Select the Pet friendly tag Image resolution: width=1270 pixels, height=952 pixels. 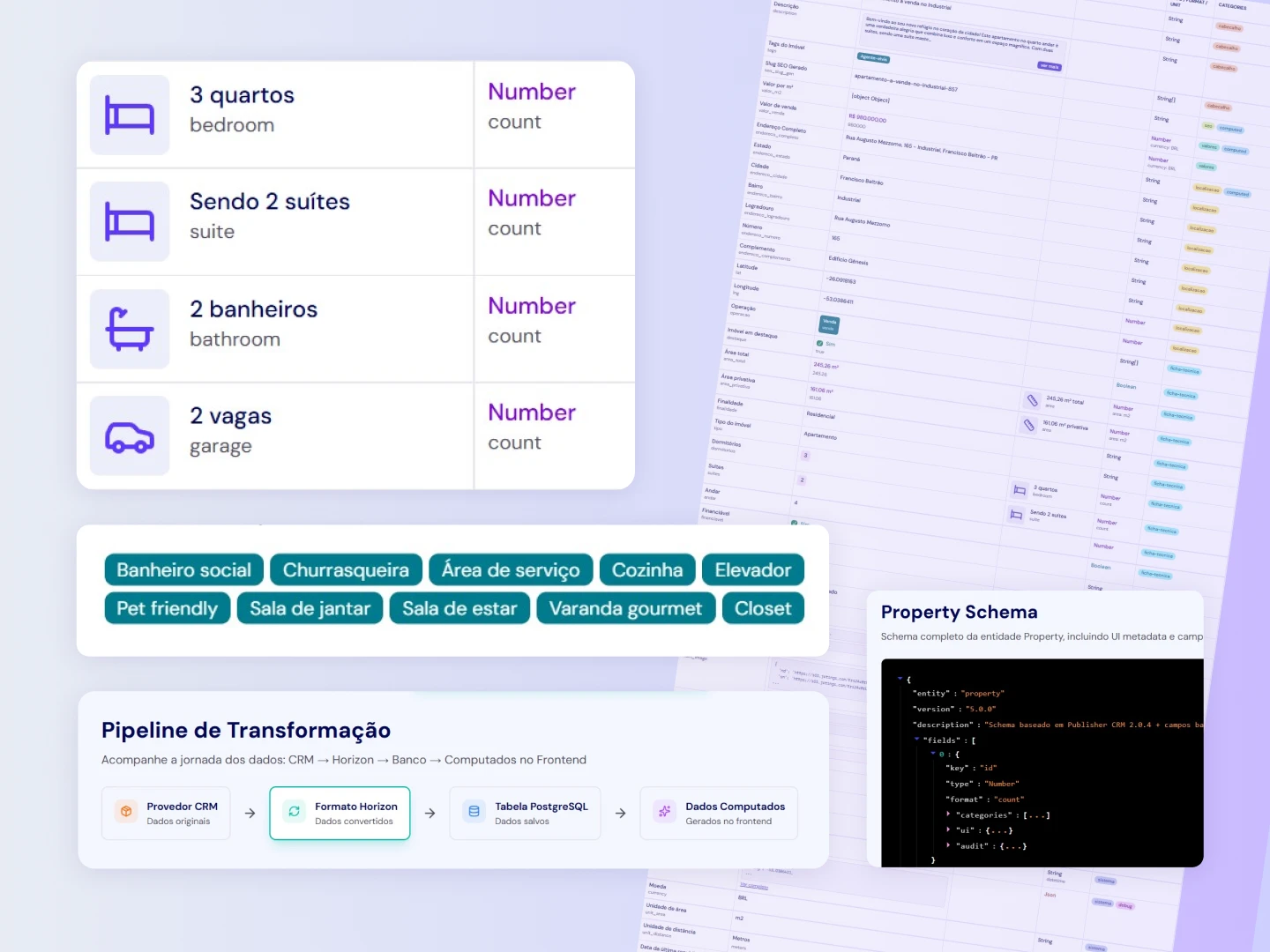pyautogui.click(x=167, y=609)
